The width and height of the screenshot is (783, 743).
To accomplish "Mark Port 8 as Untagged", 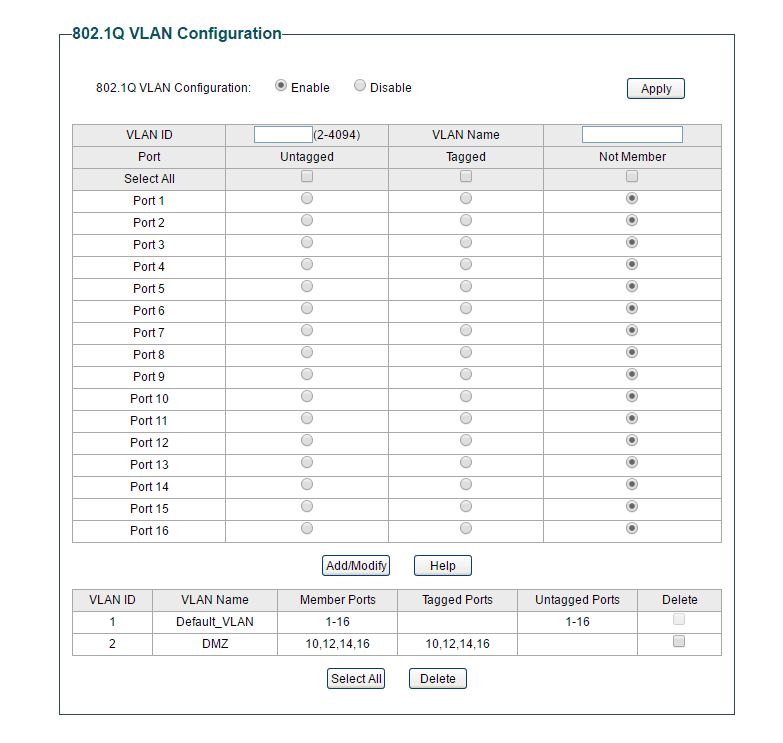I will (307, 352).
